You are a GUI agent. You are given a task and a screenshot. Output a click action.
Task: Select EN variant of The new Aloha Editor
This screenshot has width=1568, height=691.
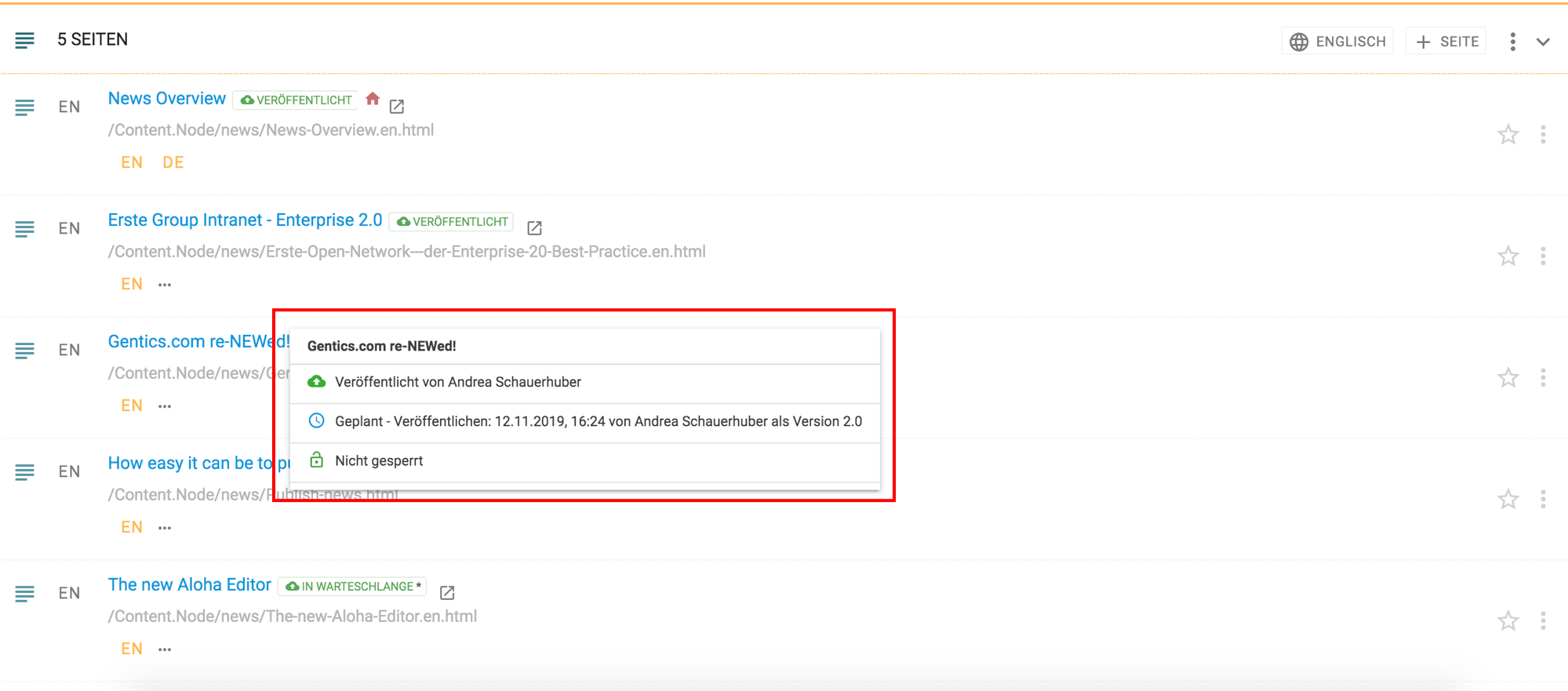click(x=132, y=649)
